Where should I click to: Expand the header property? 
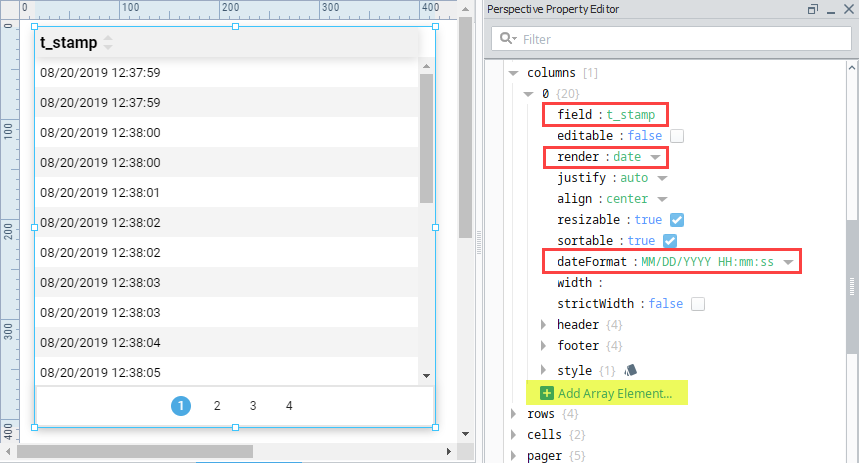point(543,324)
